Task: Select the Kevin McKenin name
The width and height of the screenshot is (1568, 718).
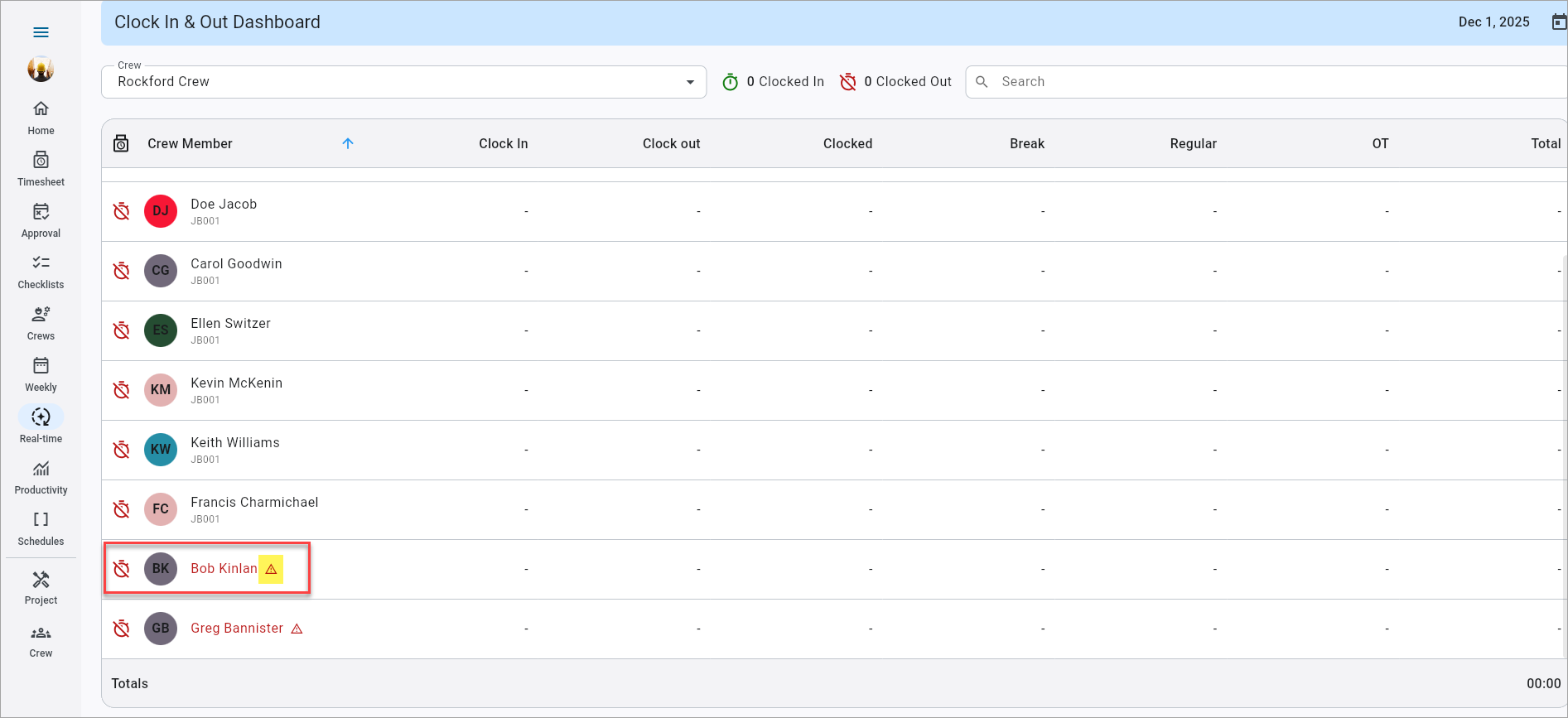Action: click(236, 383)
